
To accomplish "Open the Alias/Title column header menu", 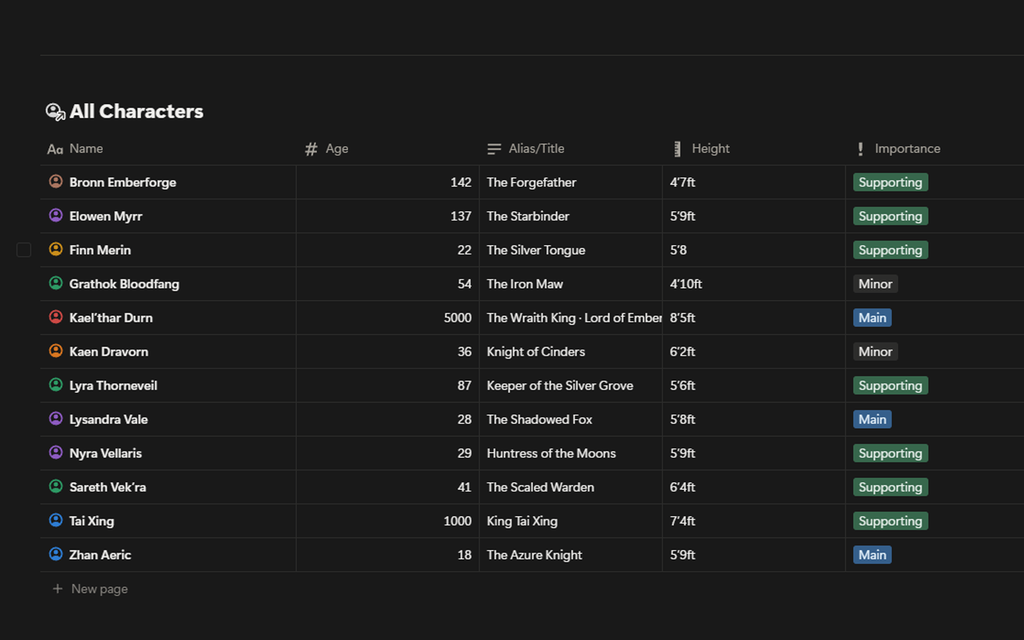I will click(x=536, y=149).
